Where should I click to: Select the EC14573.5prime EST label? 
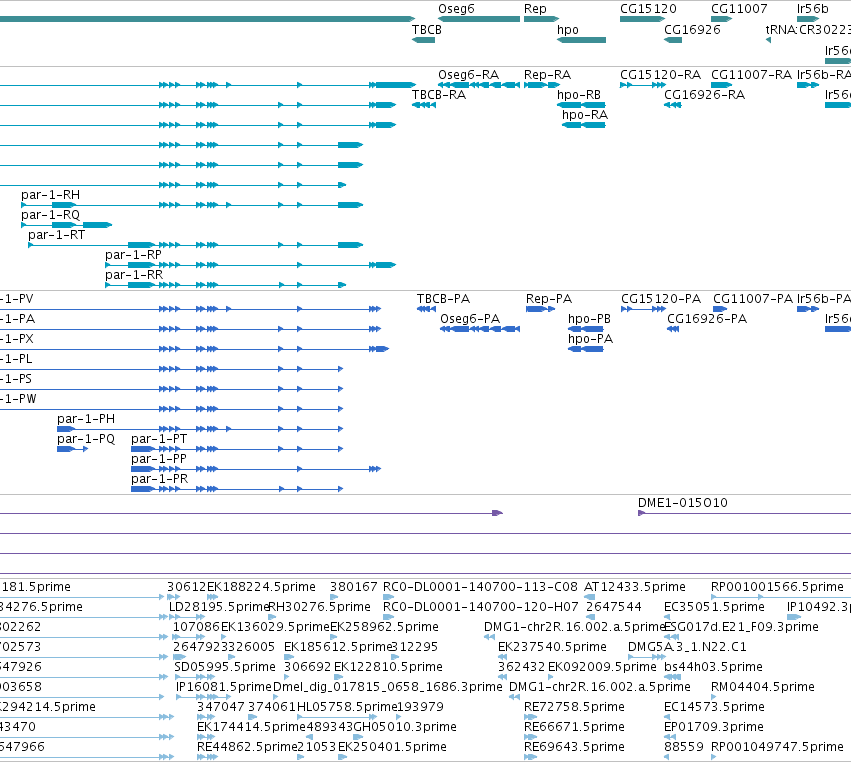tap(714, 707)
